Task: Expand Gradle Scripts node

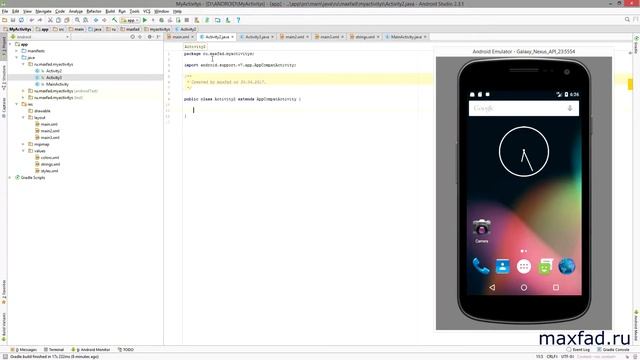Action: 11,178
